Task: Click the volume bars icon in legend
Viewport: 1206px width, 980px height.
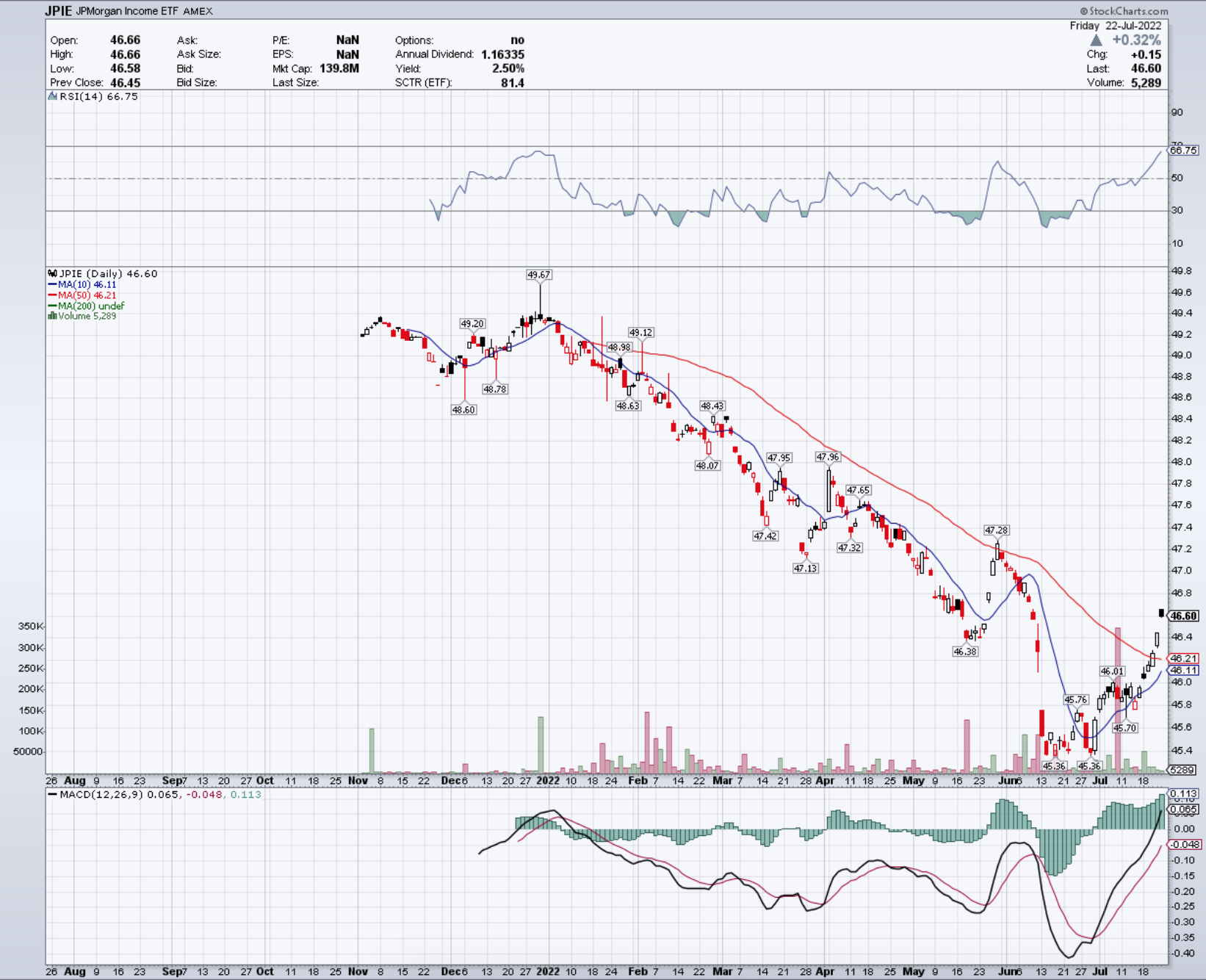Action: [52, 316]
